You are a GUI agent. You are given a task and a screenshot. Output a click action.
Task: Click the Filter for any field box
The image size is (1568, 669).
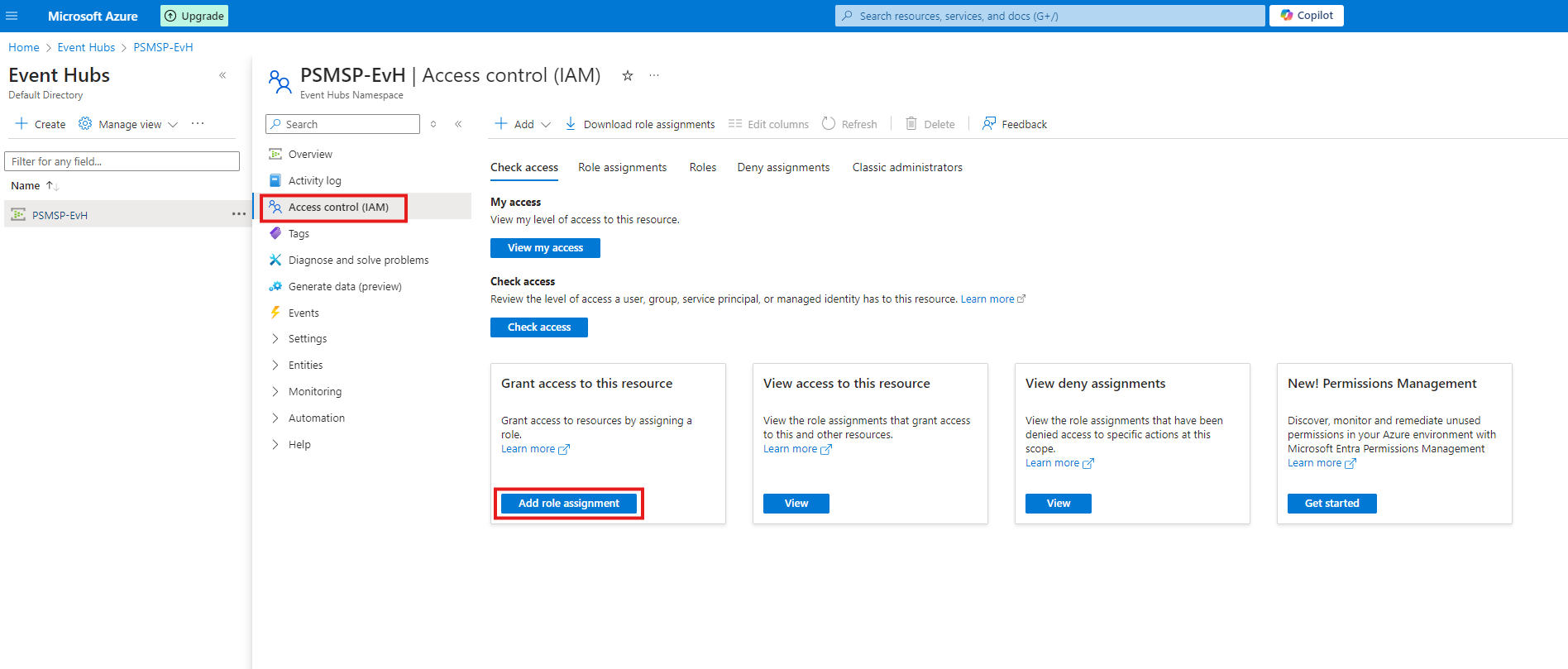click(x=122, y=161)
